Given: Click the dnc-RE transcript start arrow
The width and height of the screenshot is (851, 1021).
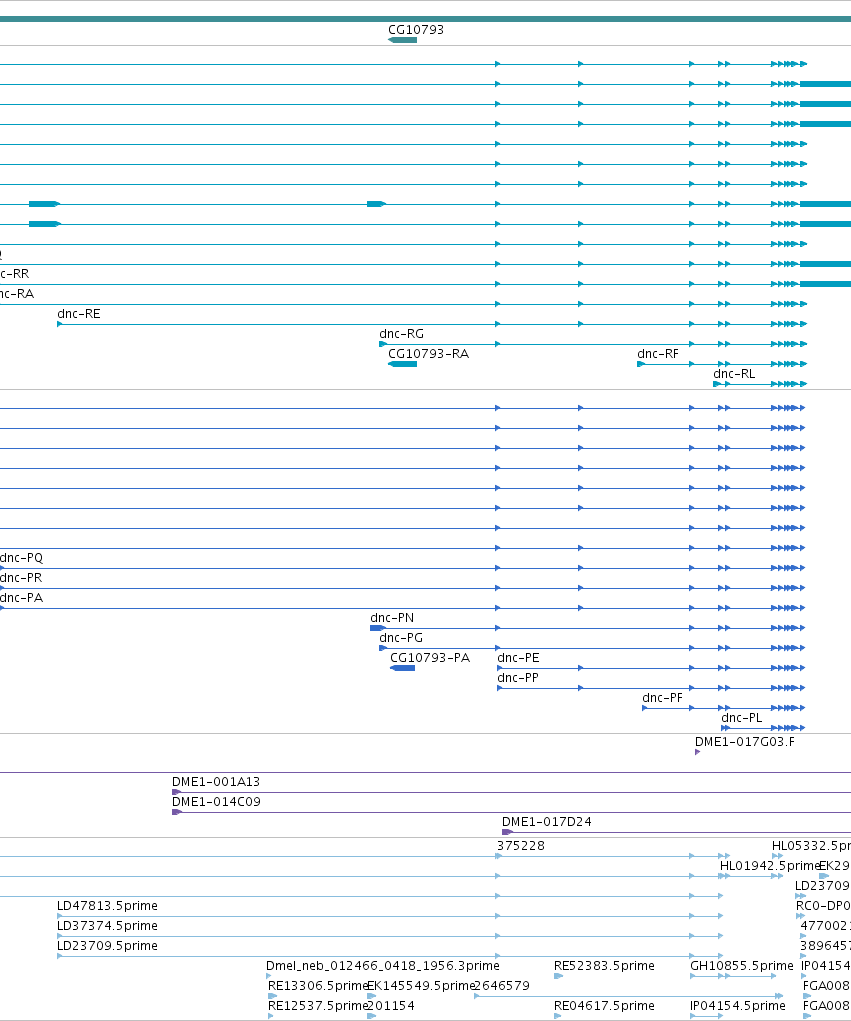Looking at the screenshot, I should pyautogui.click(x=60, y=324).
